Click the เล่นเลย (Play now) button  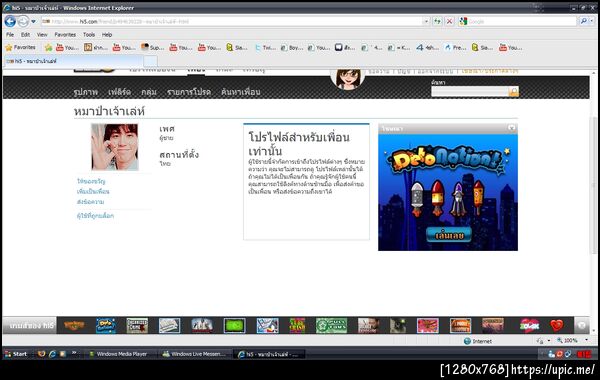(448, 235)
